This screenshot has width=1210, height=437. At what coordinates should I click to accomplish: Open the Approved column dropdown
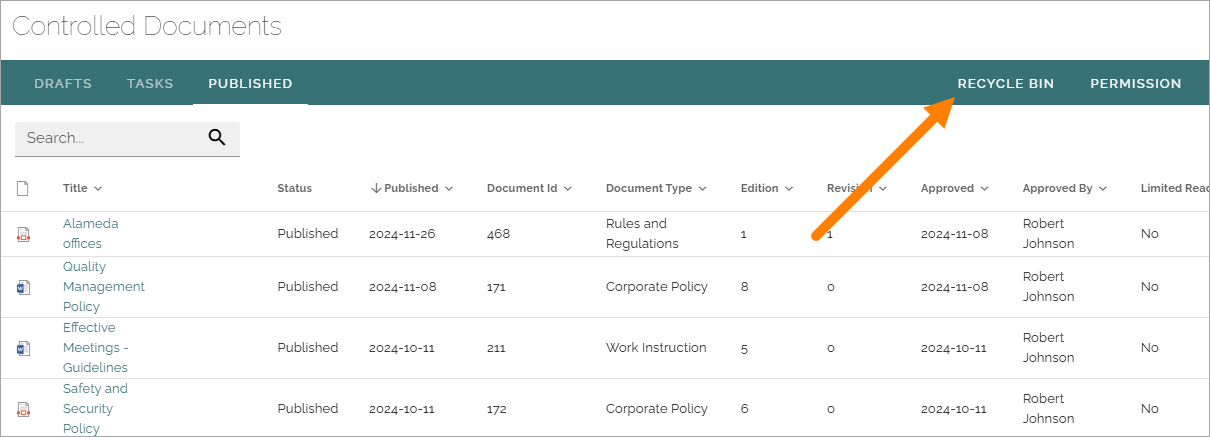point(984,188)
